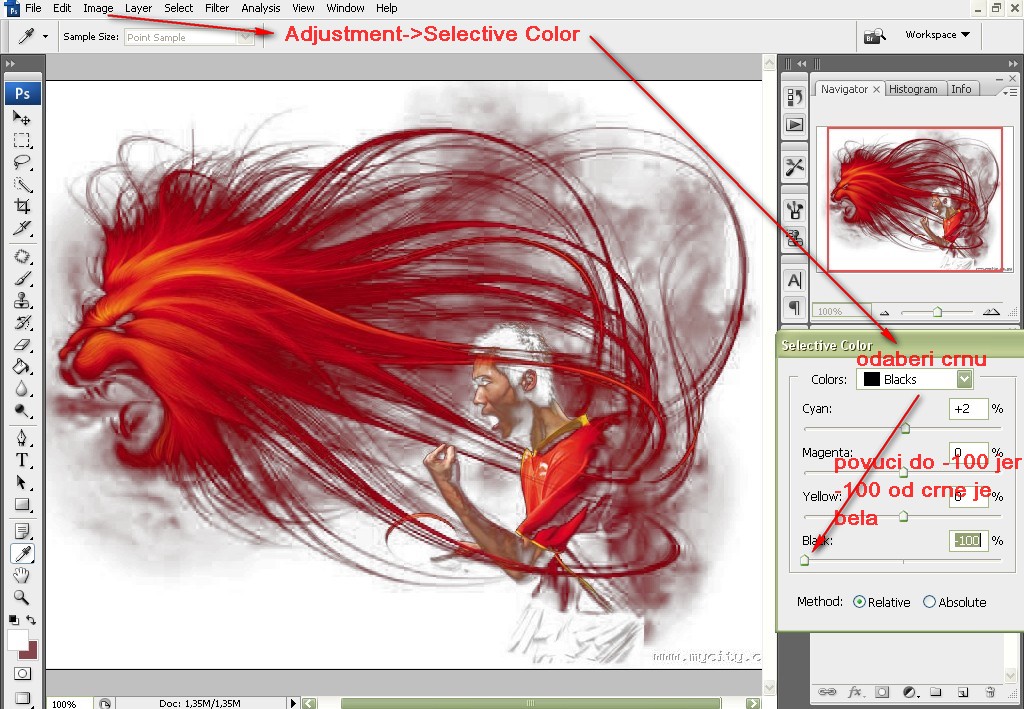
Task: Click Navigator zoom out small mountains button
Action: [885, 312]
